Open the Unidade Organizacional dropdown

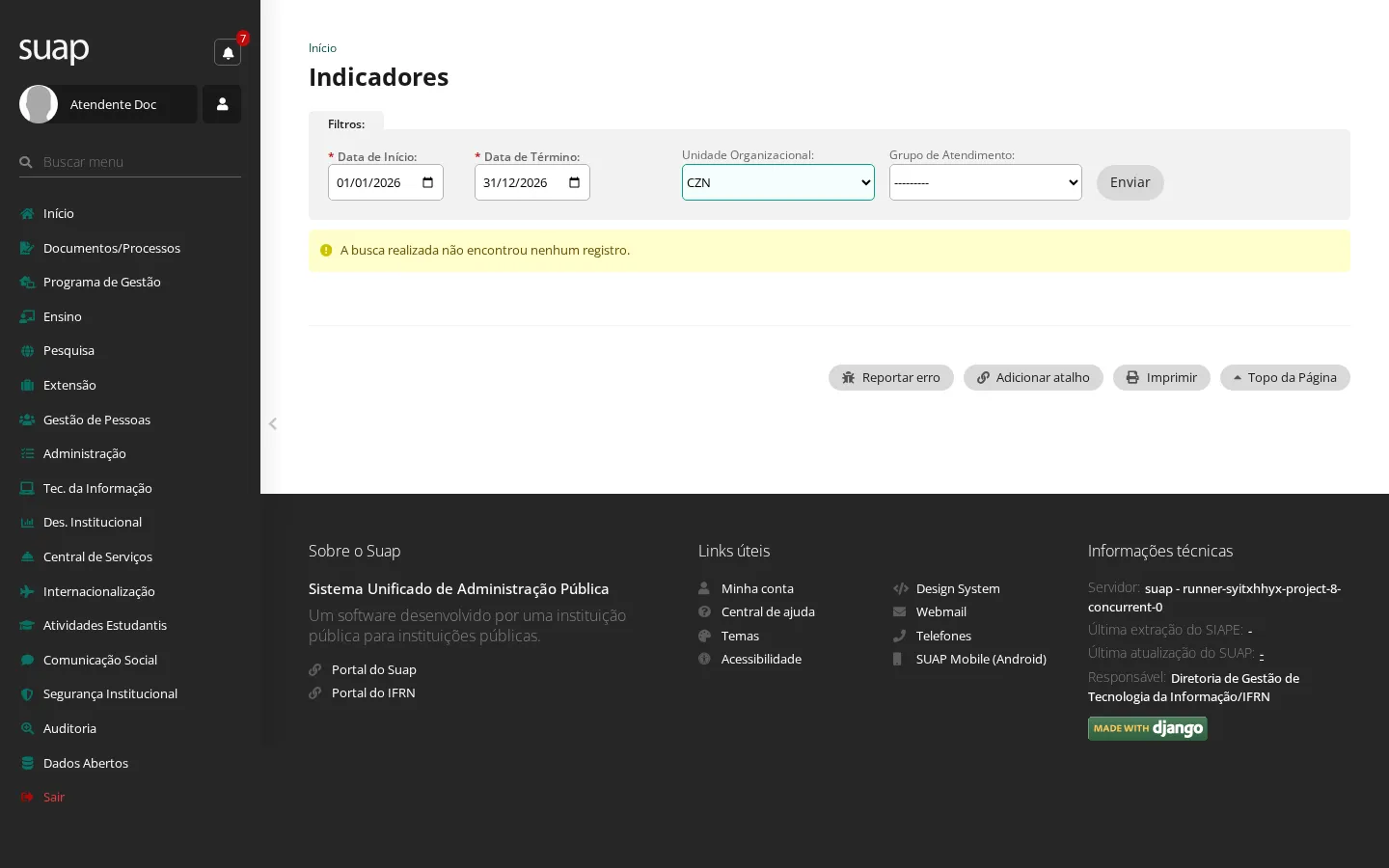(778, 182)
